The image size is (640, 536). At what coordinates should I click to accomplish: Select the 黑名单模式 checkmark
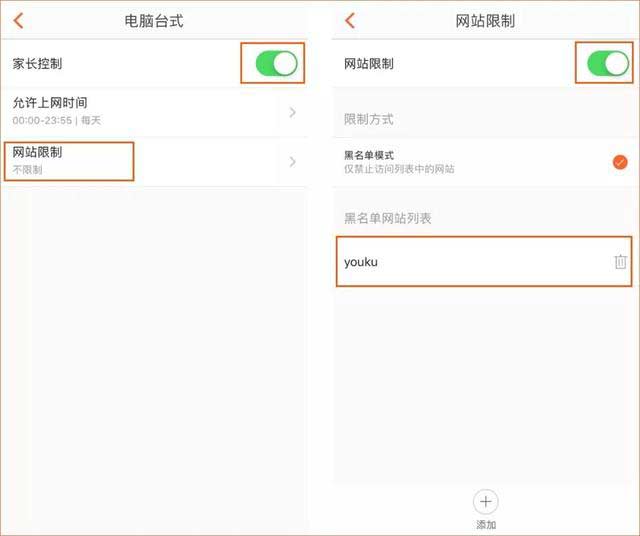pyautogui.click(x=620, y=162)
